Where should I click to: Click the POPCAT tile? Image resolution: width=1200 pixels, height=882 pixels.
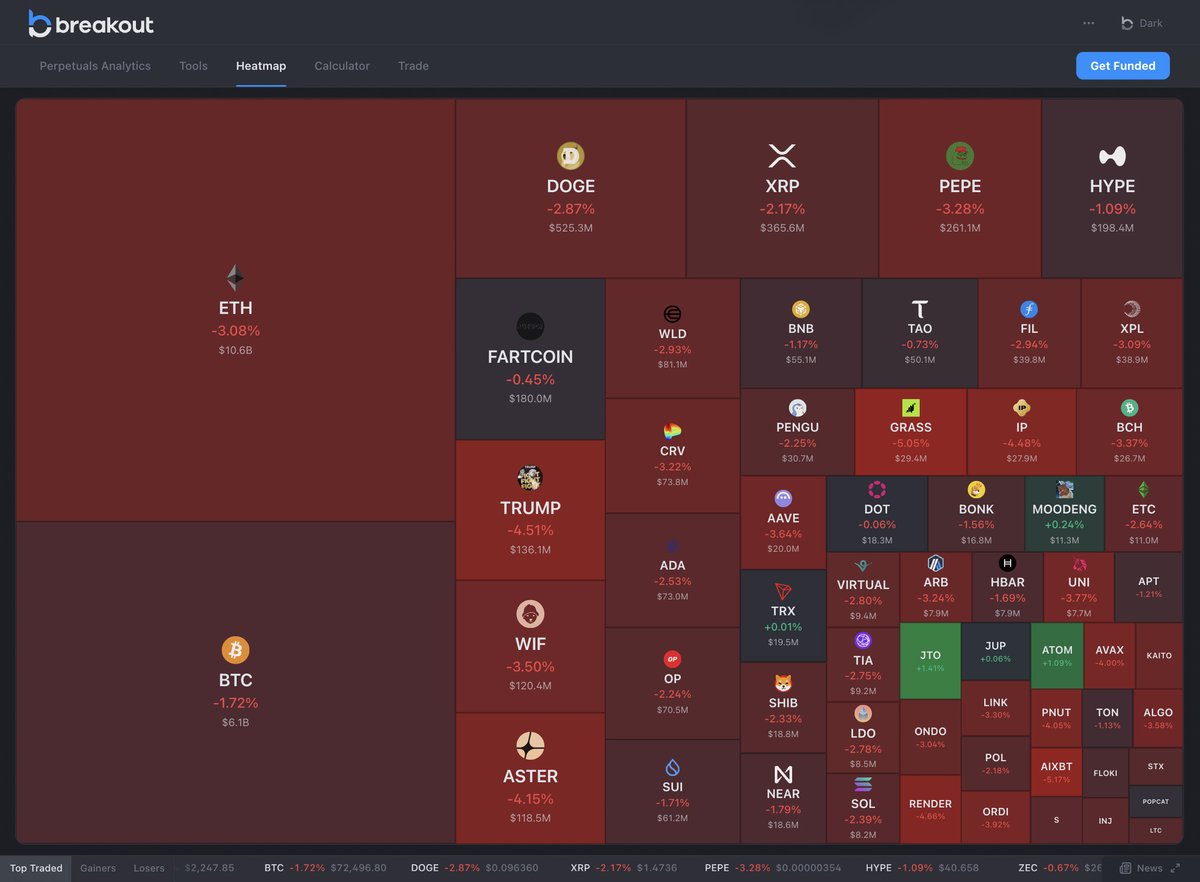(1156, 802)
